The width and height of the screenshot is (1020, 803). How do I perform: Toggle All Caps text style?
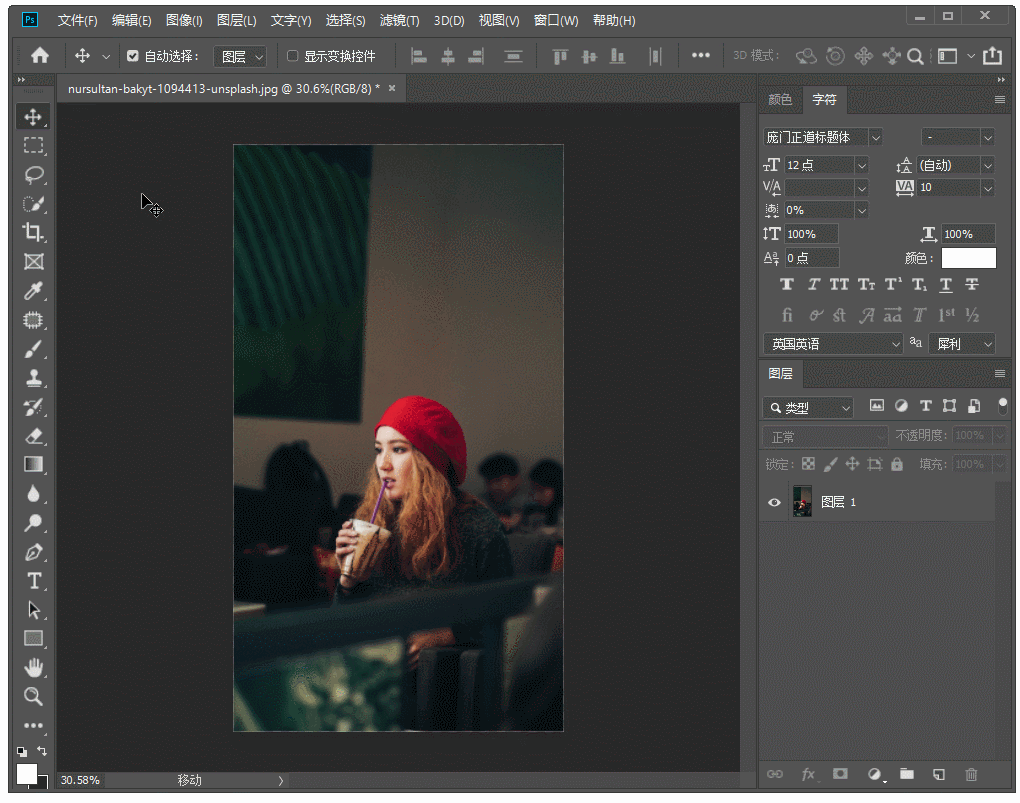839,284
